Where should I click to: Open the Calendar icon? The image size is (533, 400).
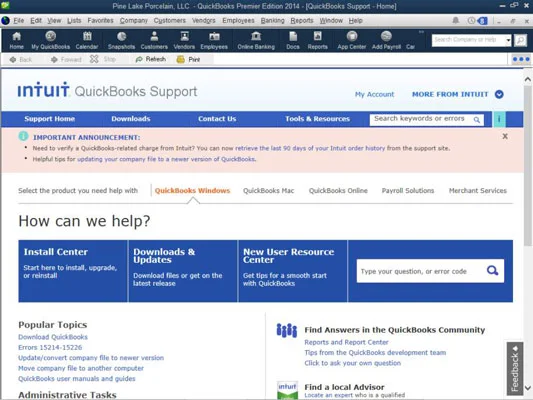click(87, 40)
